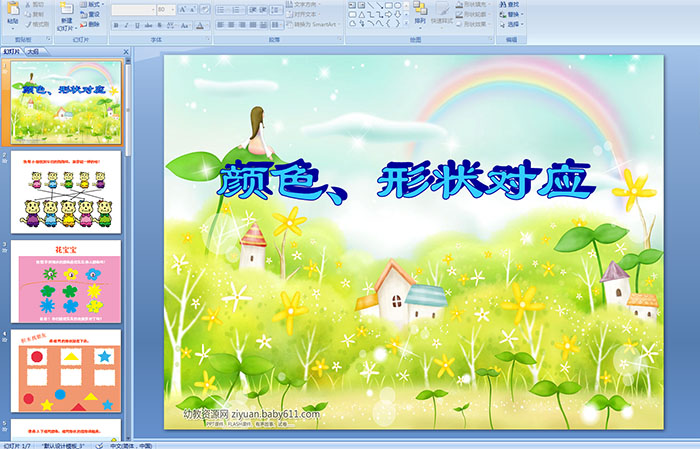
Task: Toggle Justify text alignment
Action: coord(253,25)
